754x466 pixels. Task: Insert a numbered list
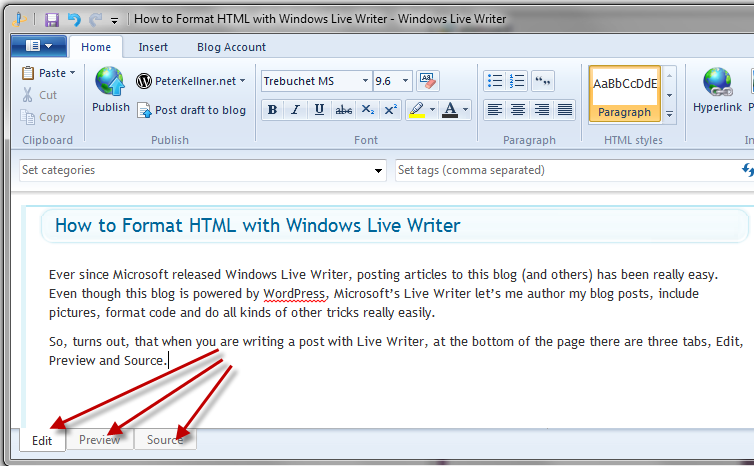[x=517, y=81]
